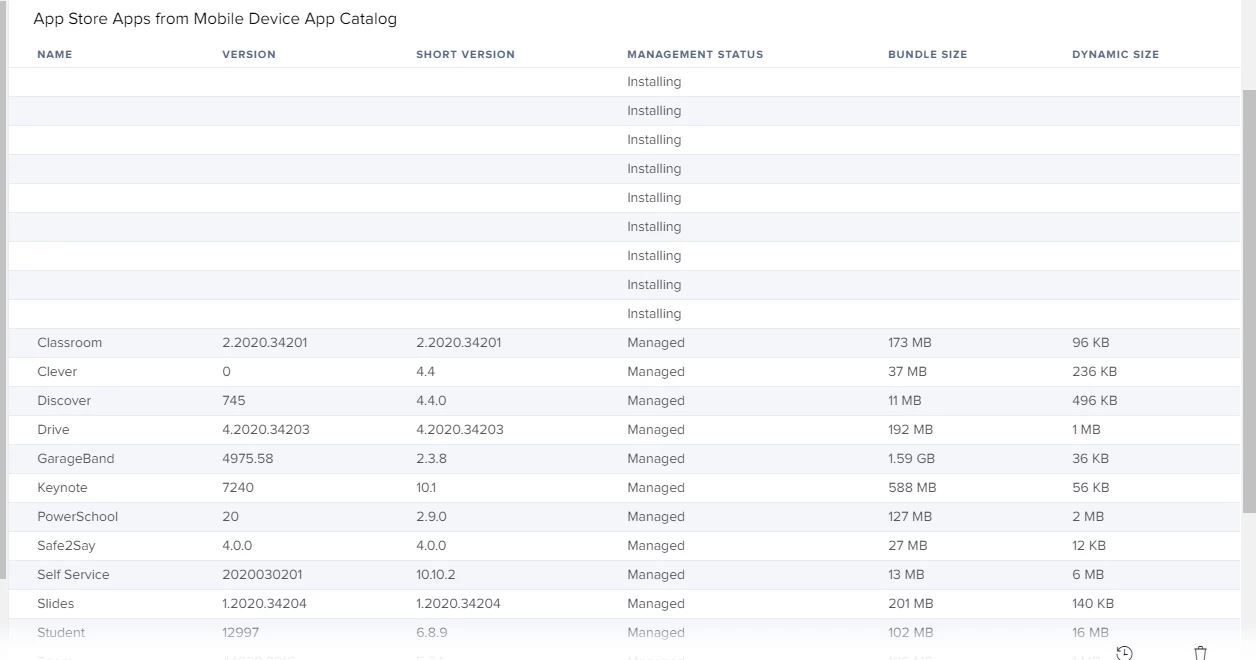The image size is (1256, 660).
Task: Select the PowerSchool app name
Action: tap(78, 517)
